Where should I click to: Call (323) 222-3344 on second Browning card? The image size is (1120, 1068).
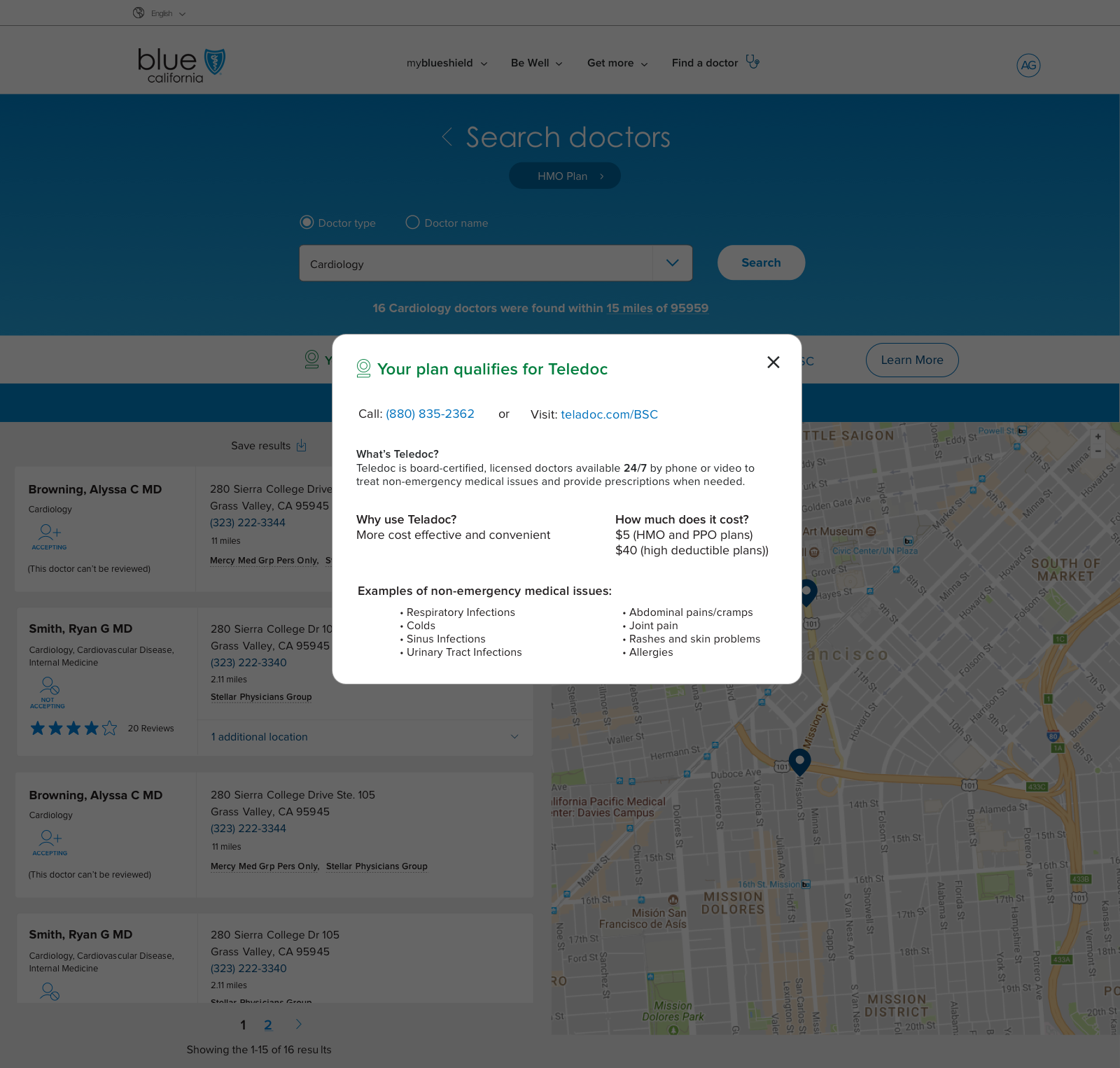[248, 829]
